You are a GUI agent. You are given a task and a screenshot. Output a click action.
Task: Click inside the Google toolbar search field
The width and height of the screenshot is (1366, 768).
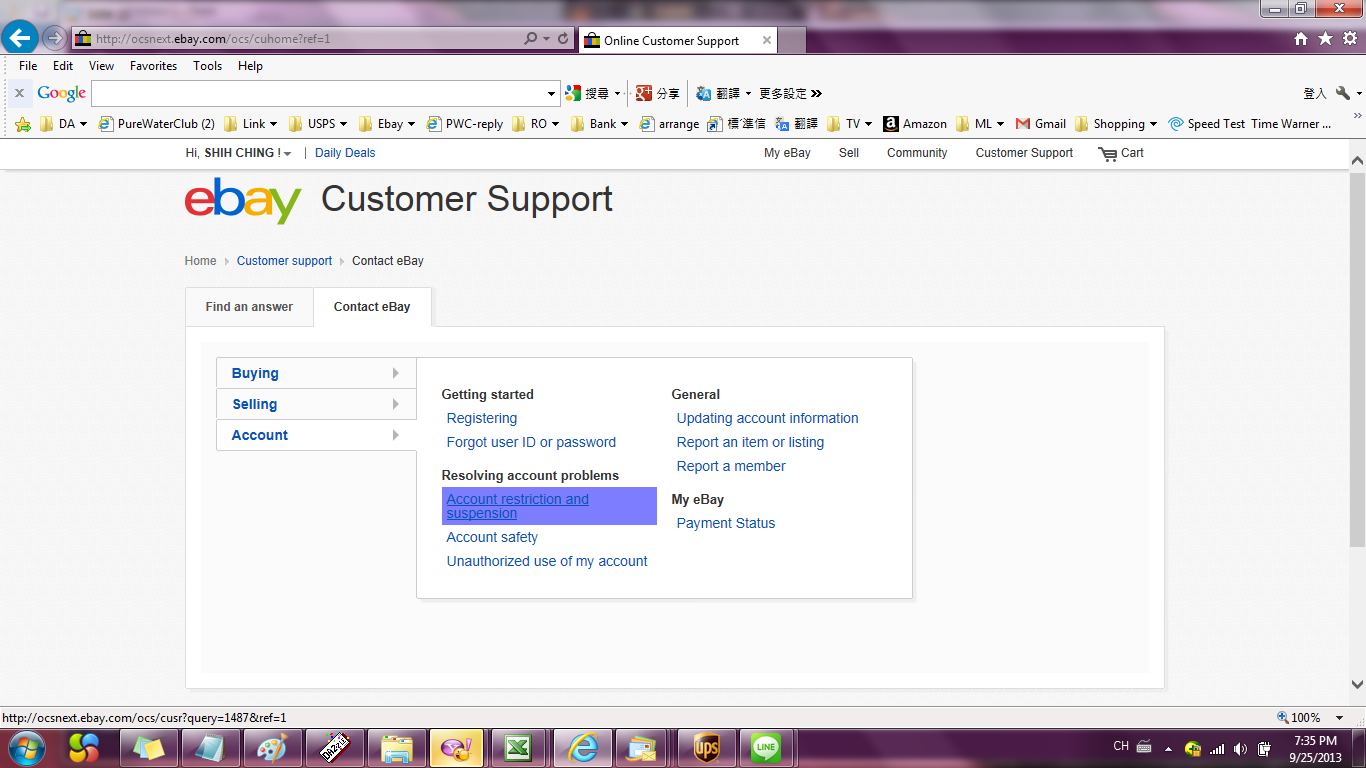tap(318, 94)
